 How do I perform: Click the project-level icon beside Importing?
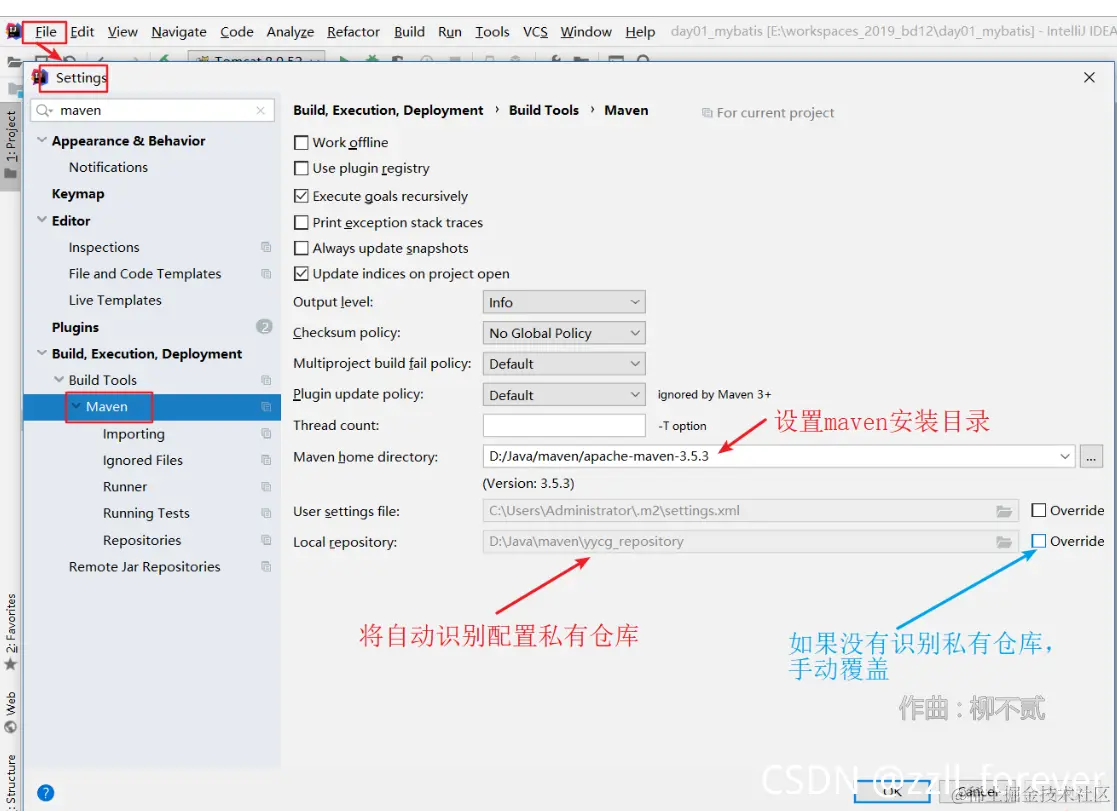[x=266, y=433]
